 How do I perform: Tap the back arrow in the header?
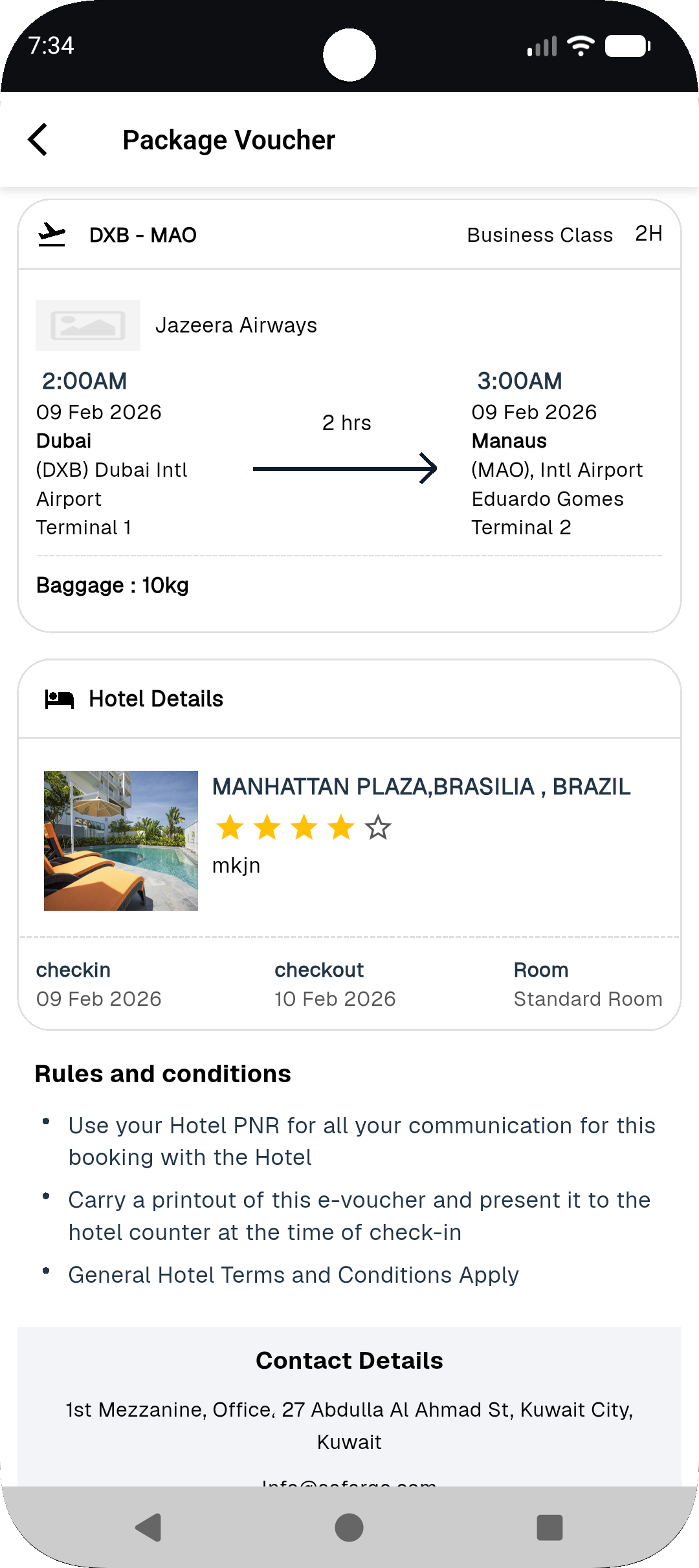(38, 140)
